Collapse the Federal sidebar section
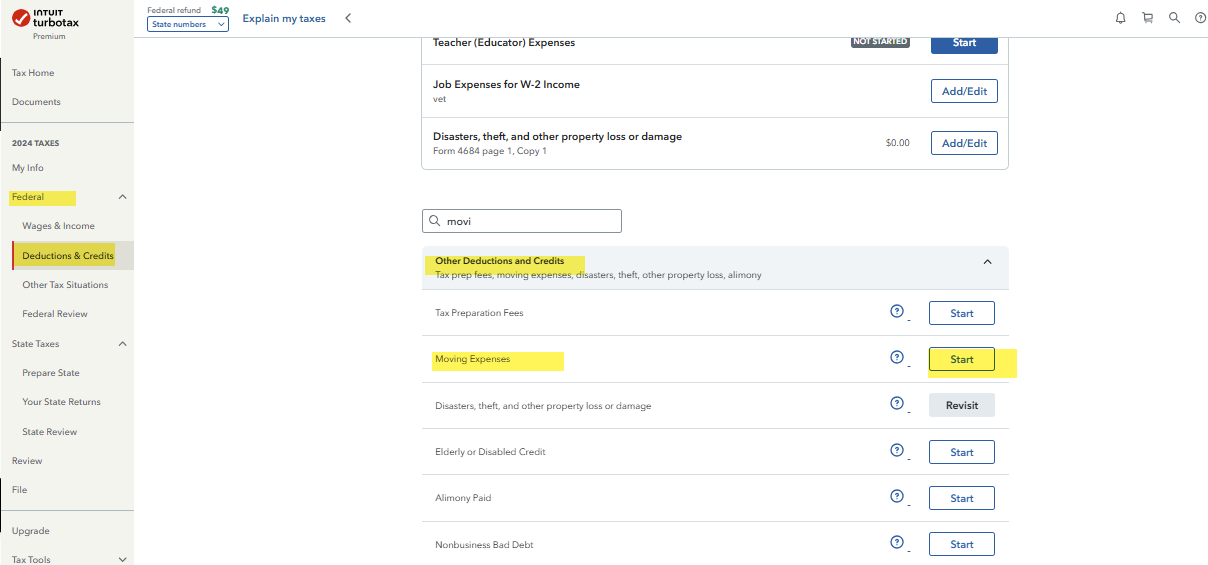The height and width of the screenshot is (565, 1208). point(122,198)
